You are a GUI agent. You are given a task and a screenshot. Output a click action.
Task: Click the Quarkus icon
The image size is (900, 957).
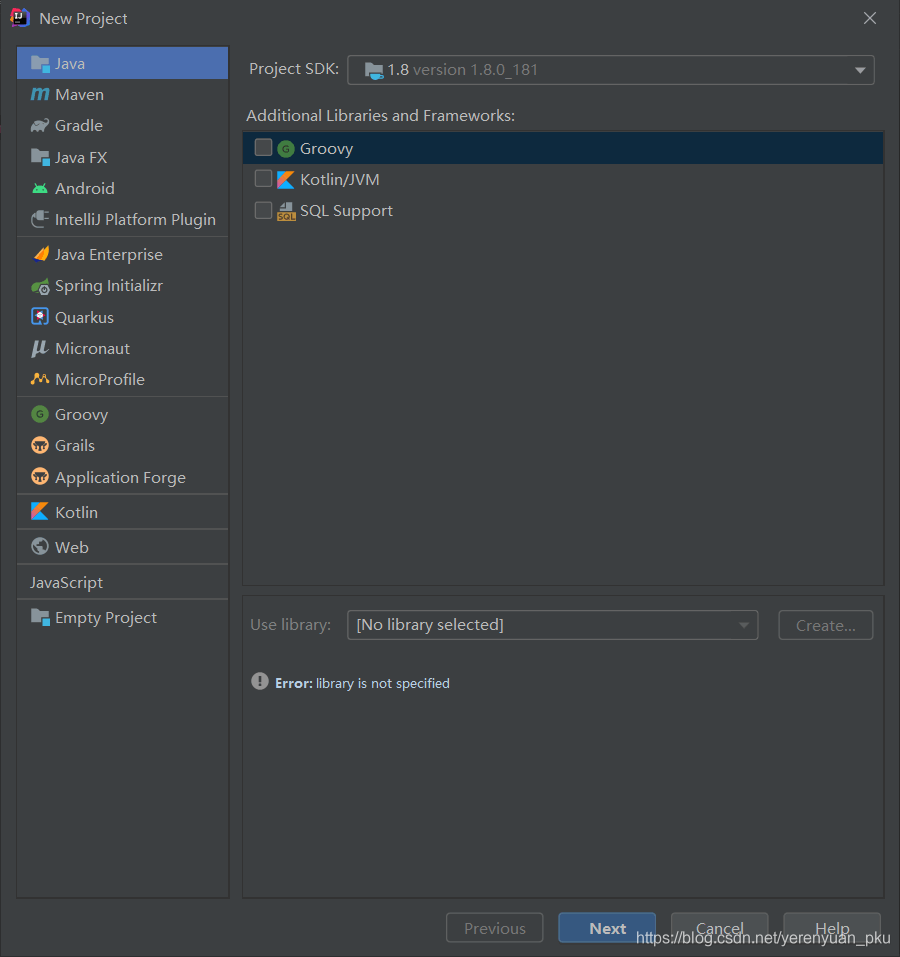[x=40, y=317]
